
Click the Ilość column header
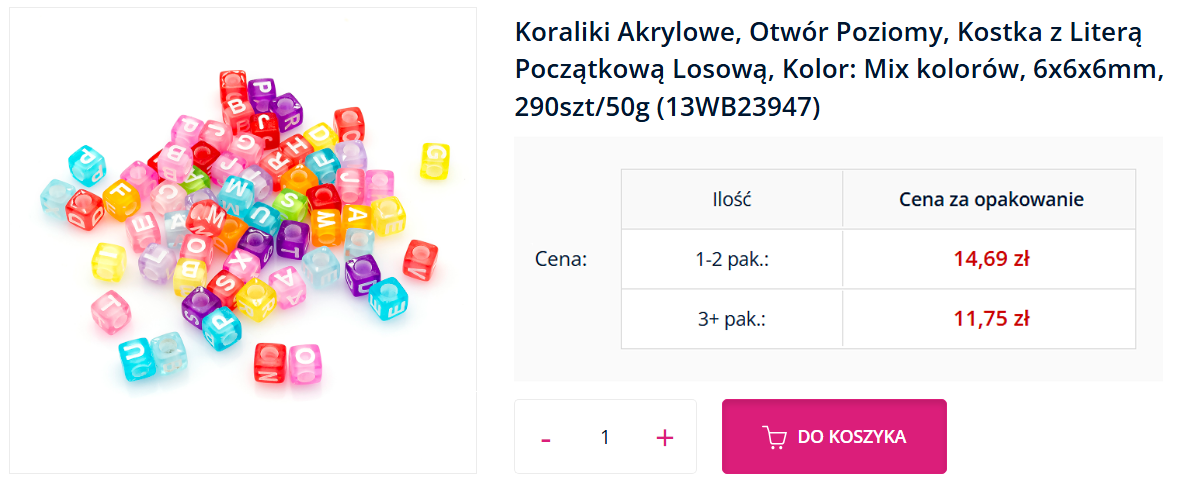[x=732, y=199]
